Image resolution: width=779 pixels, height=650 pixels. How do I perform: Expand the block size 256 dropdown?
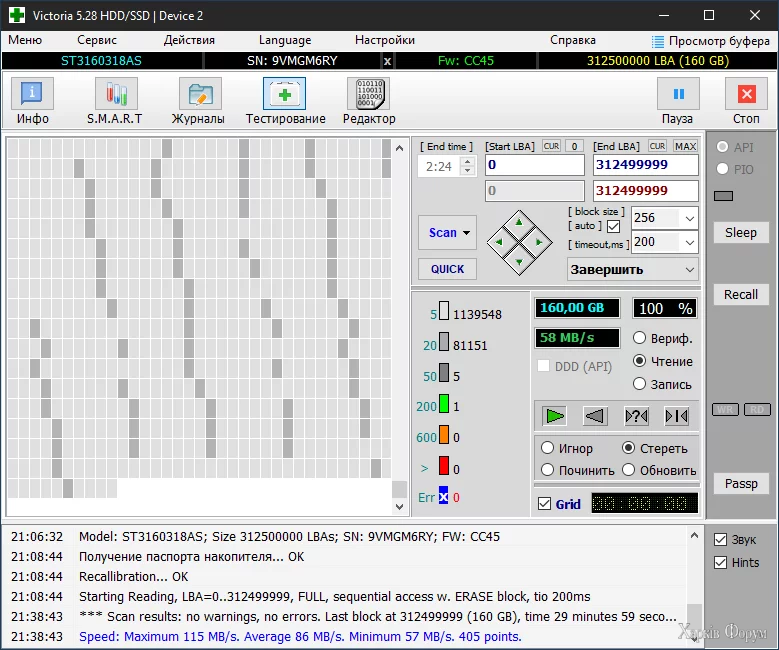[x=688, y=218]
